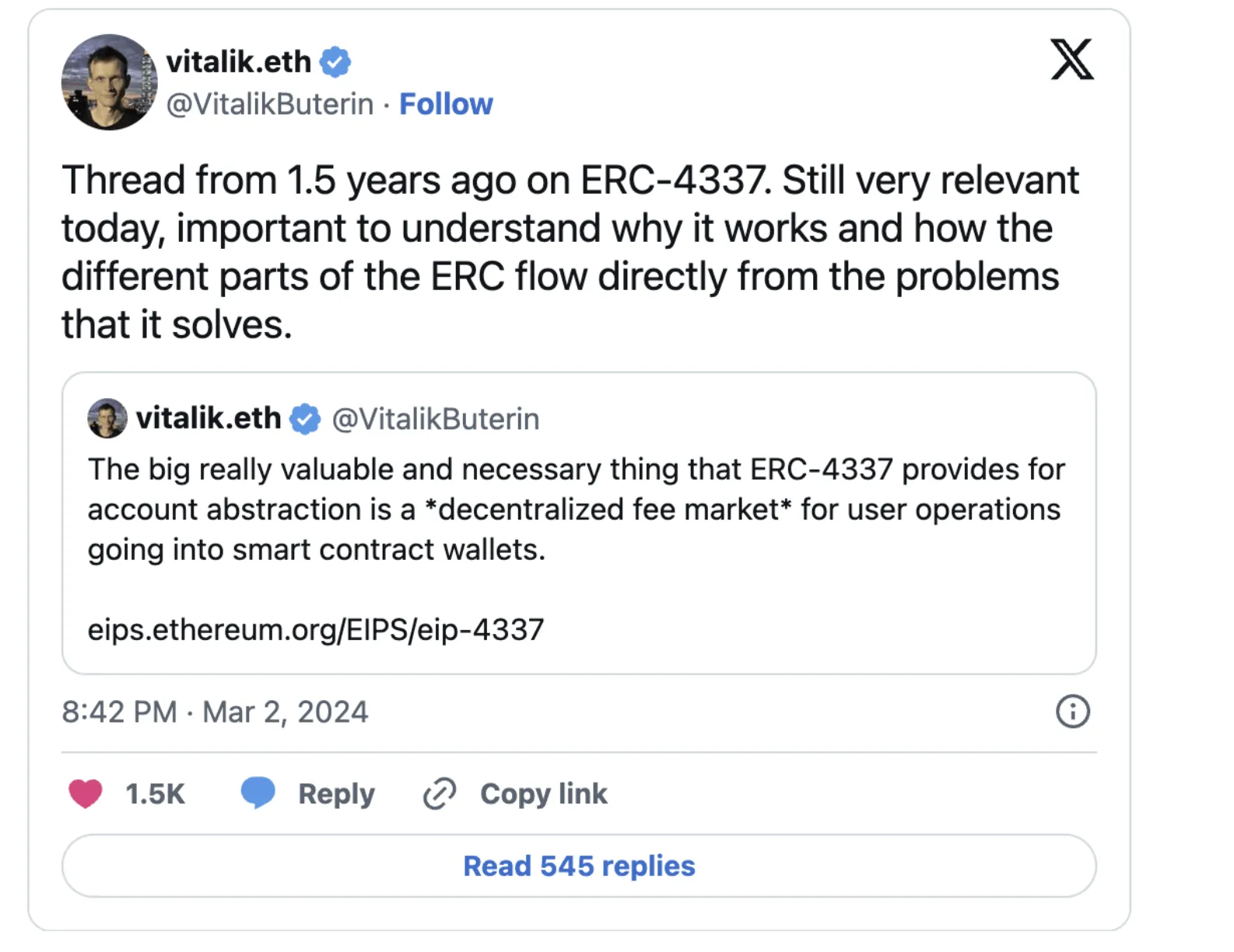Click @VitalikButerin handle in quoted tweet

pos(436,419)
